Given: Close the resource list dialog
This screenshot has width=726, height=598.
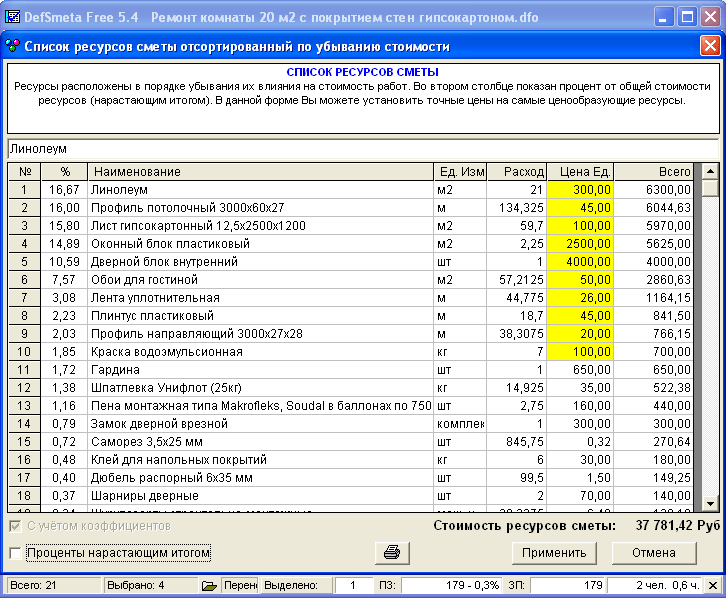Looking at the screenshot, I should point(710,46).
